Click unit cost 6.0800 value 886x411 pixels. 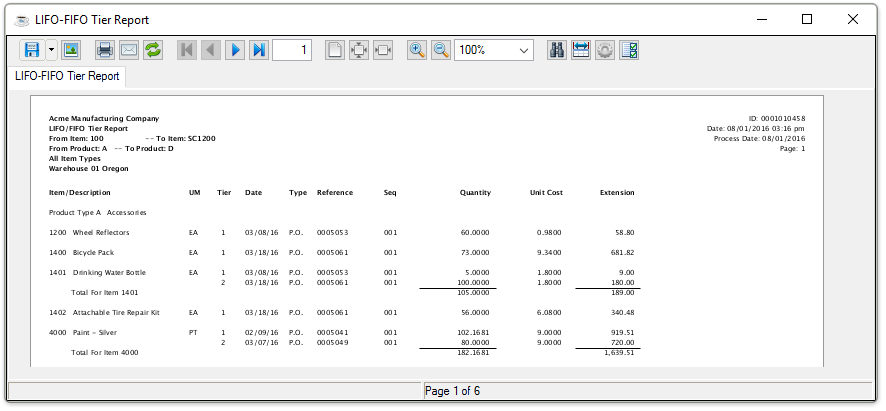coord(549,313)
